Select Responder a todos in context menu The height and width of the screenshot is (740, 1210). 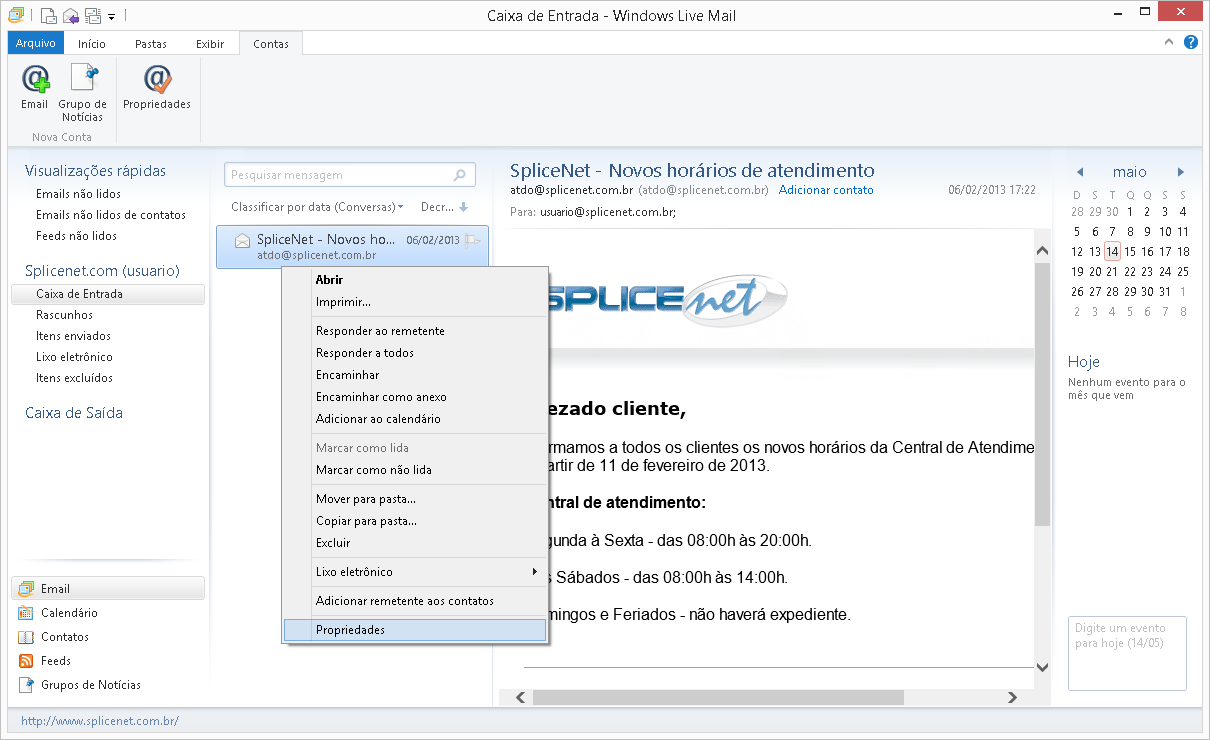(416, 353)
